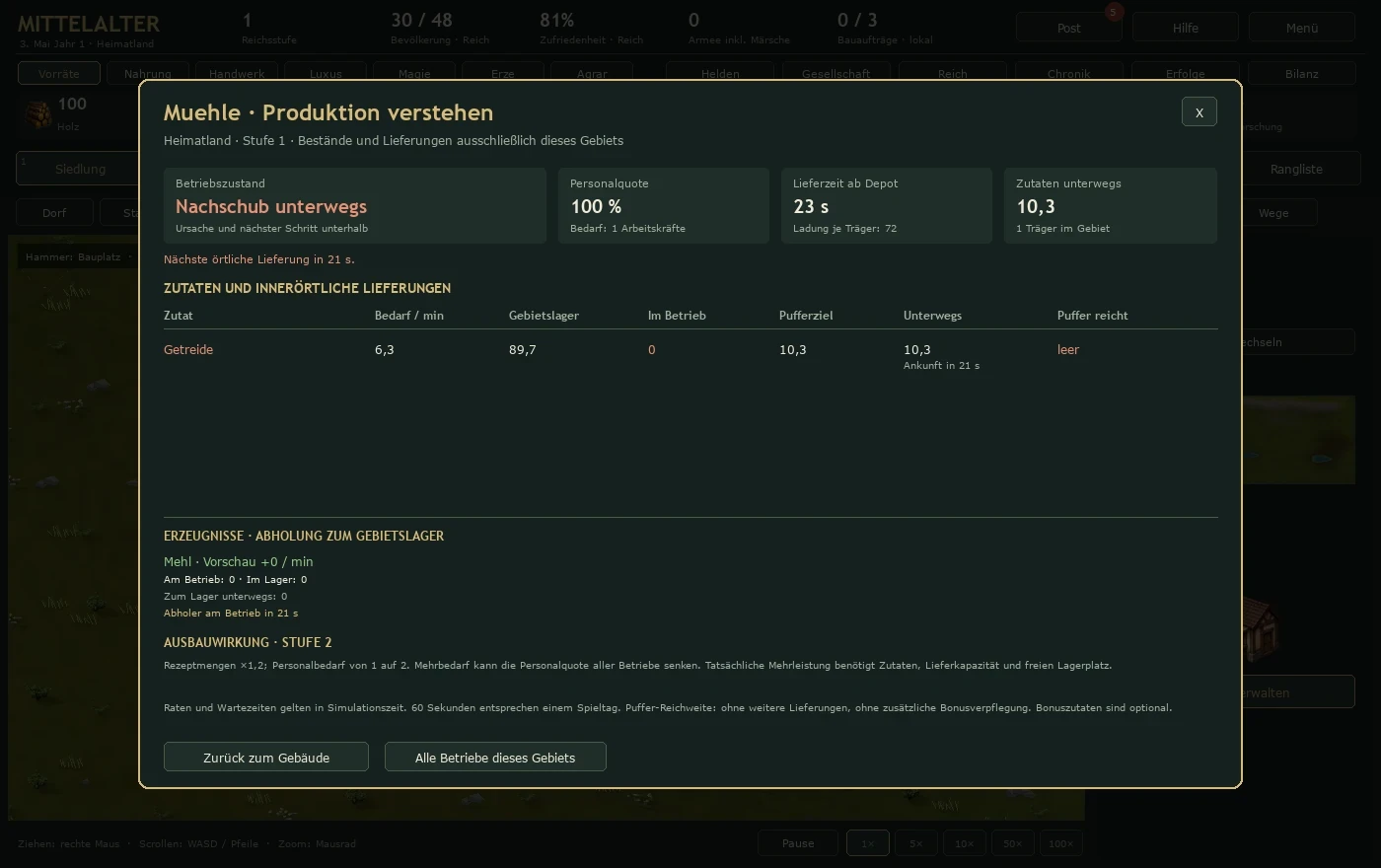Click the Ankunft in 21 s text

point(942,366)
